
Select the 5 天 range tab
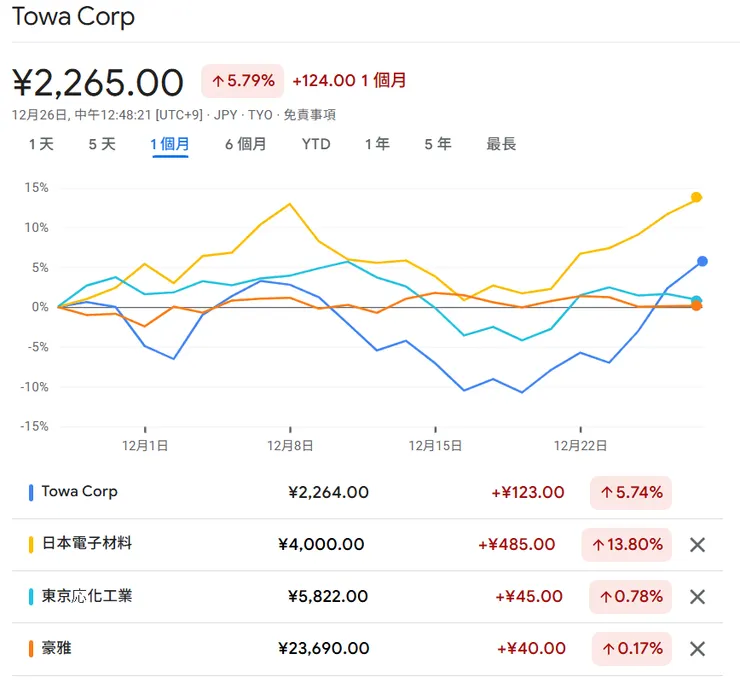[x=102, y=144]
